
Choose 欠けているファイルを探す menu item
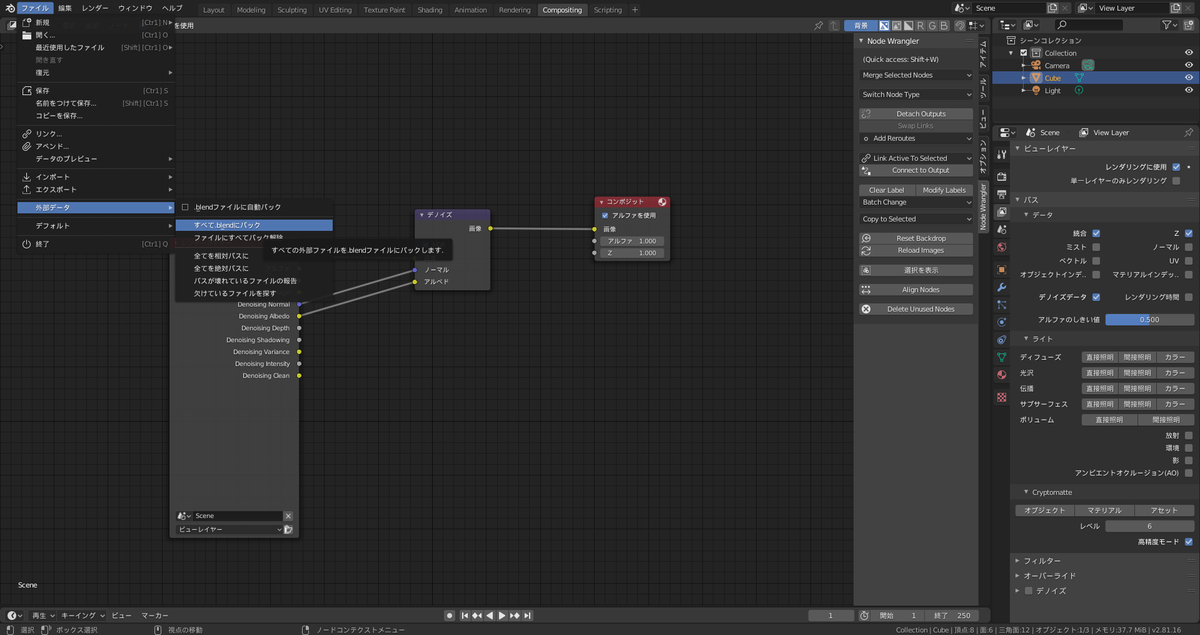point(235,293)
